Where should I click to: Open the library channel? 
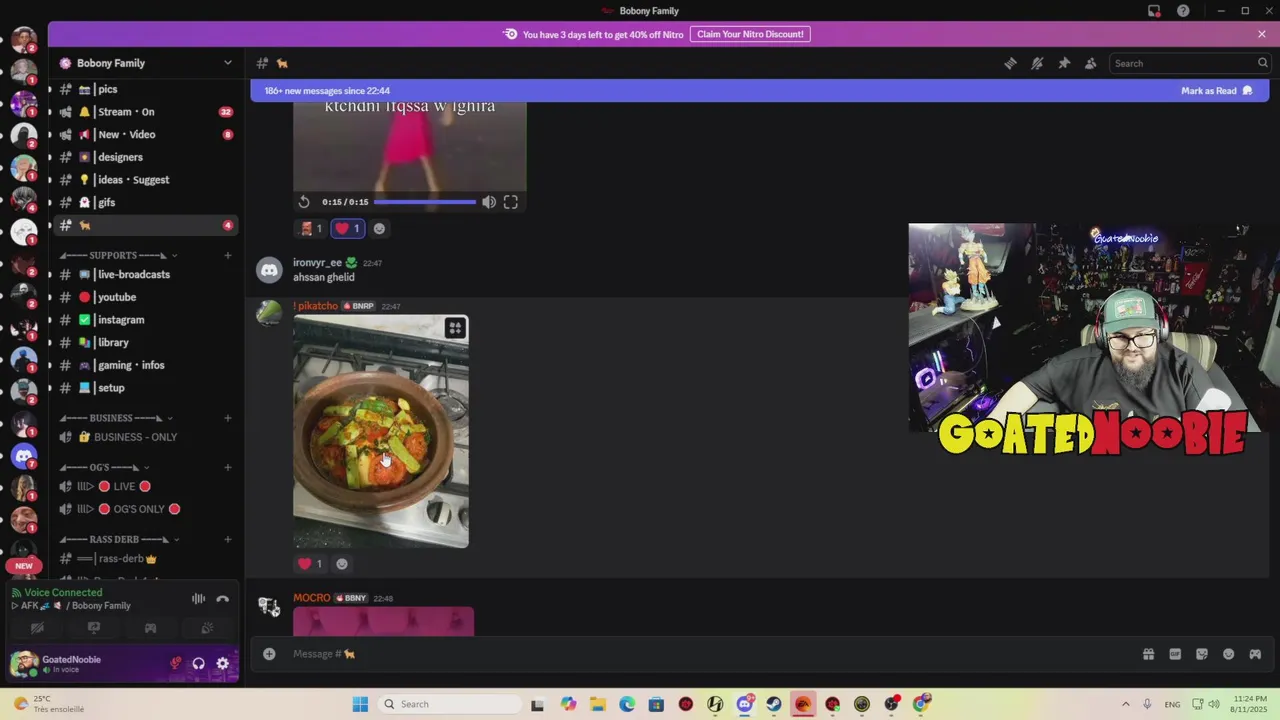145,342
